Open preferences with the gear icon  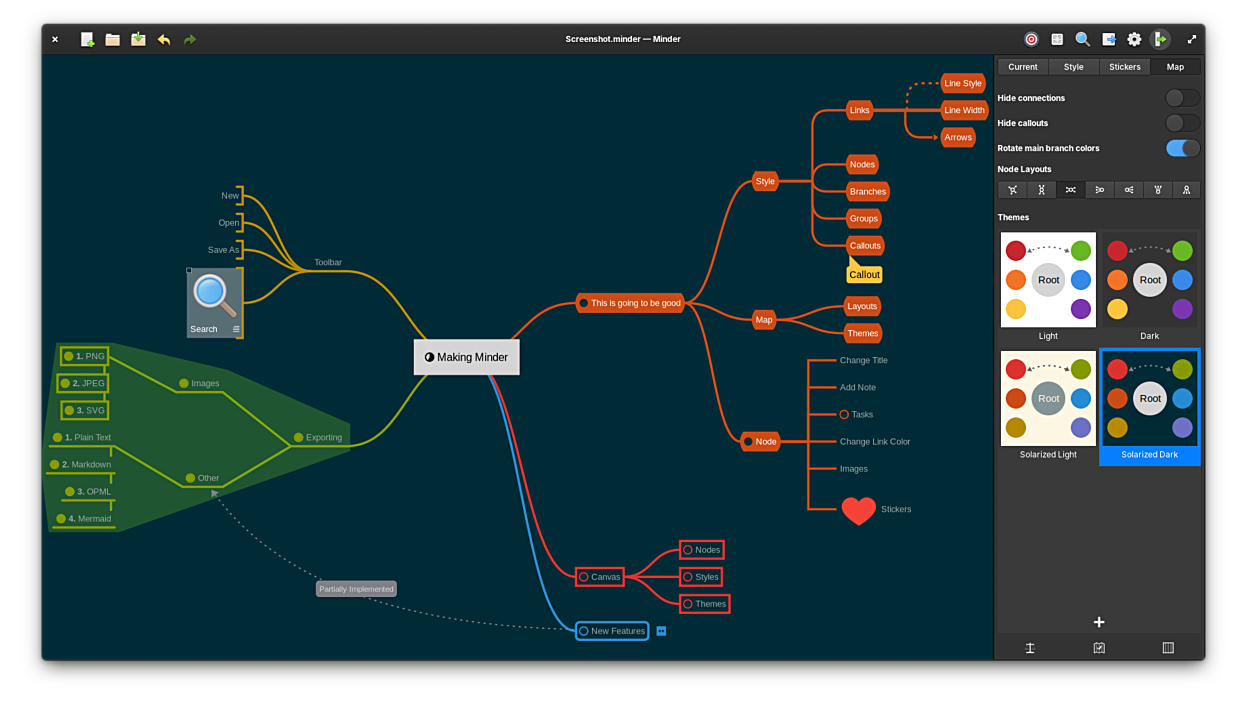(1134, 39)
